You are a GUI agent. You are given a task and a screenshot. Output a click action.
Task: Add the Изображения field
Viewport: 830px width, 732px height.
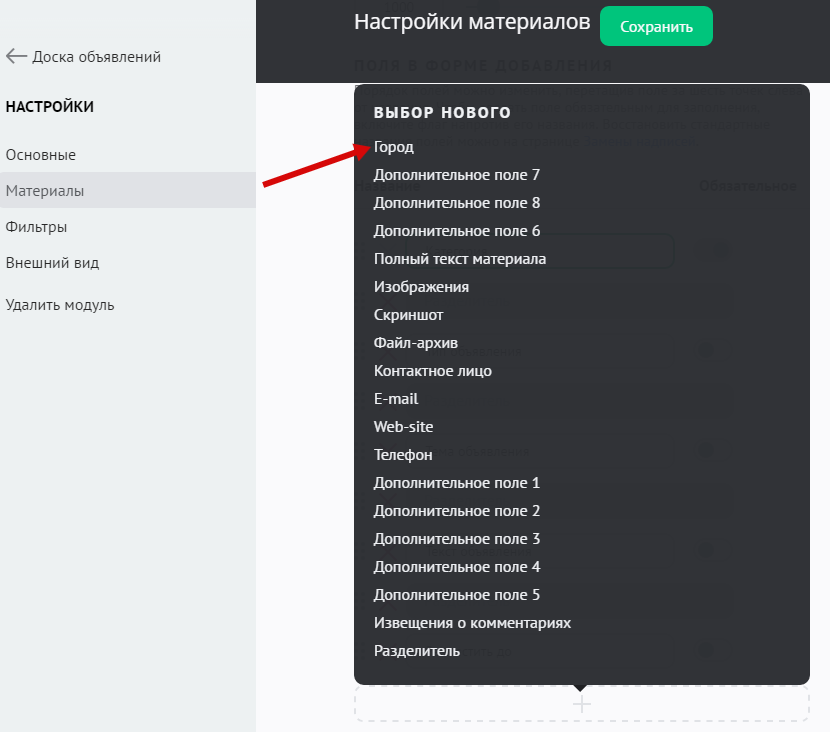(x=421, y=287)
